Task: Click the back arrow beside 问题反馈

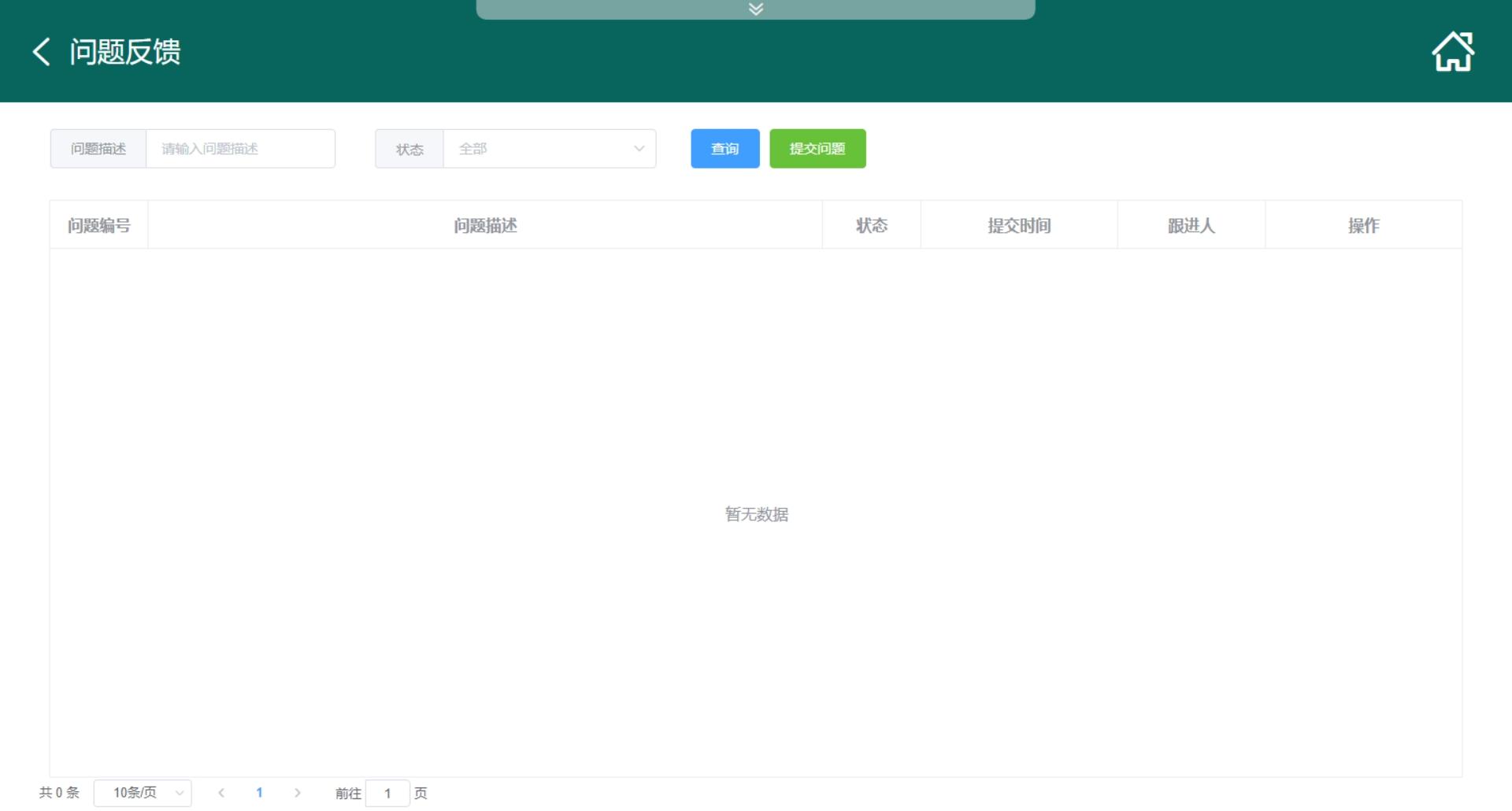Action: (42, 52)
